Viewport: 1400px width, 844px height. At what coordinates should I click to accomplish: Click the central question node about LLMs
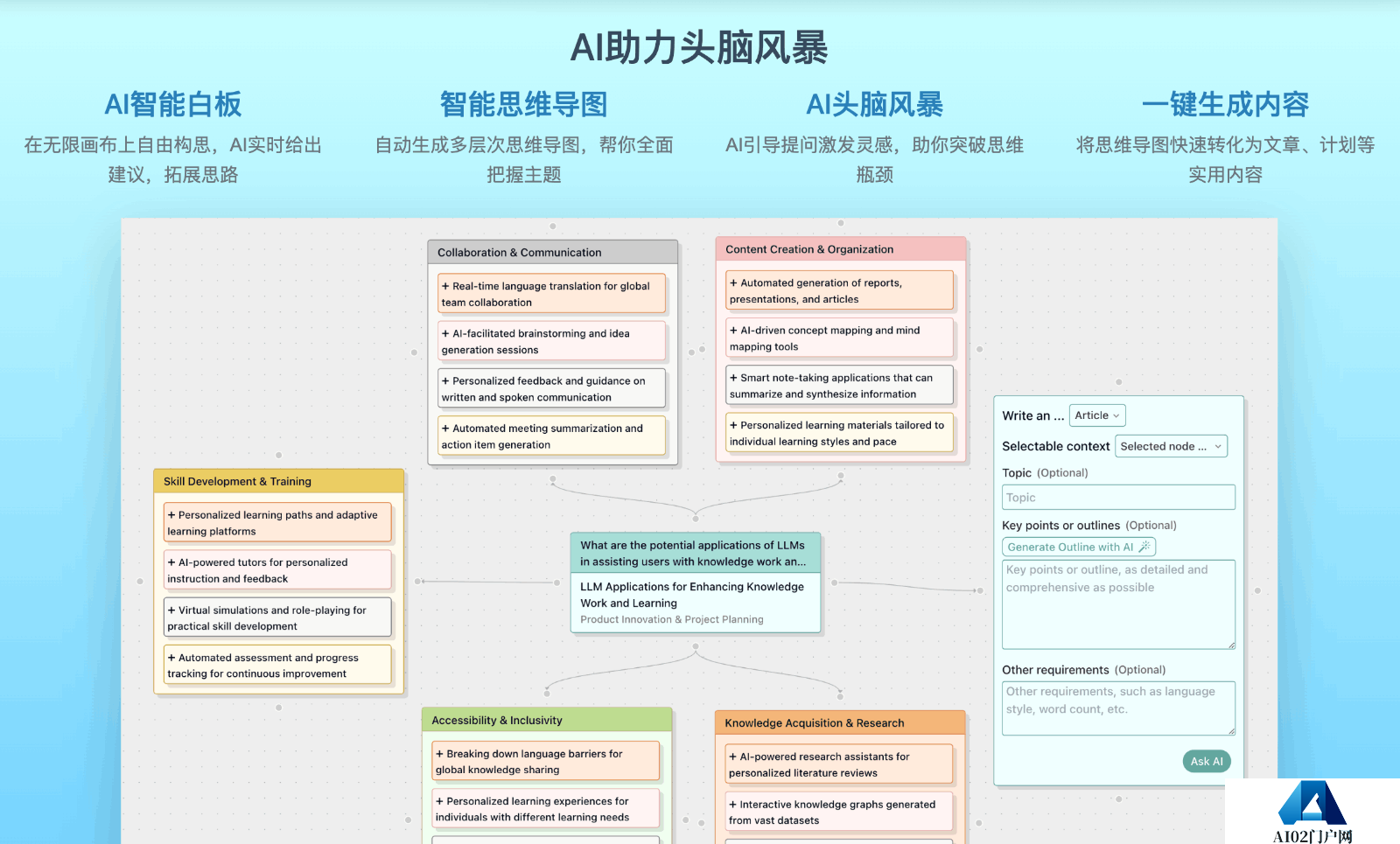pos(695,554)
